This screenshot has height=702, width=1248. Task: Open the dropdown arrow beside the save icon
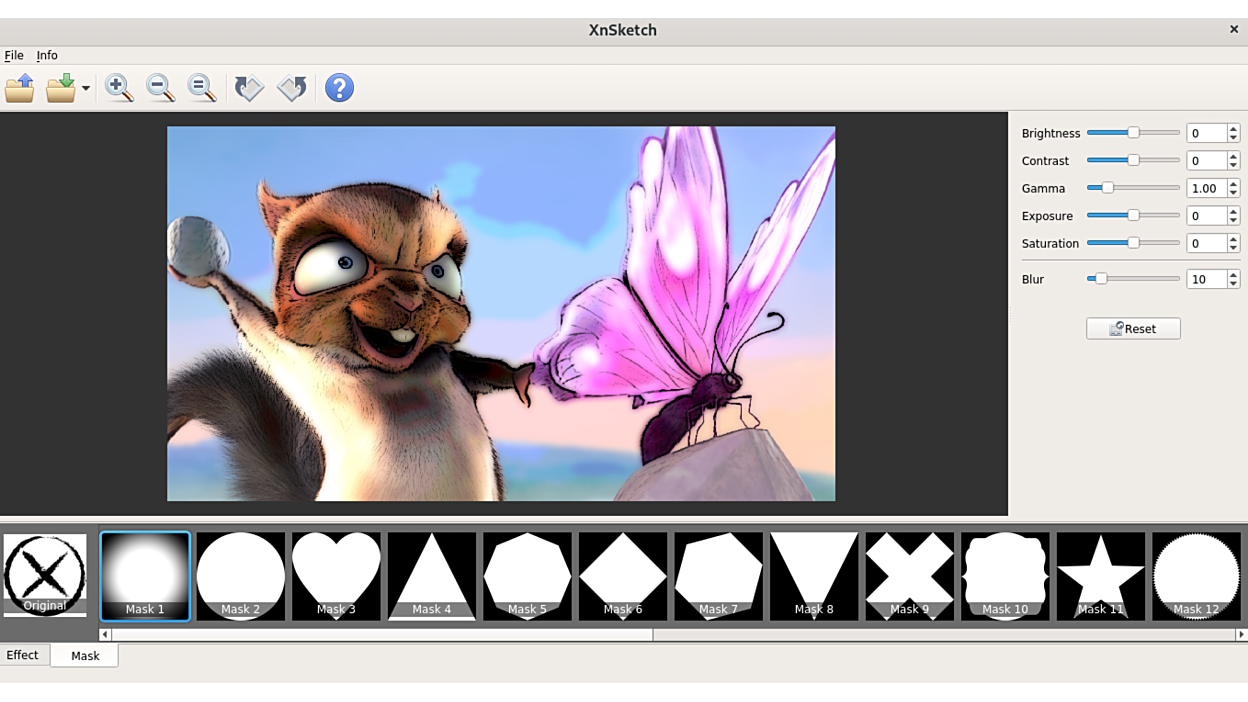coord(86,88)
